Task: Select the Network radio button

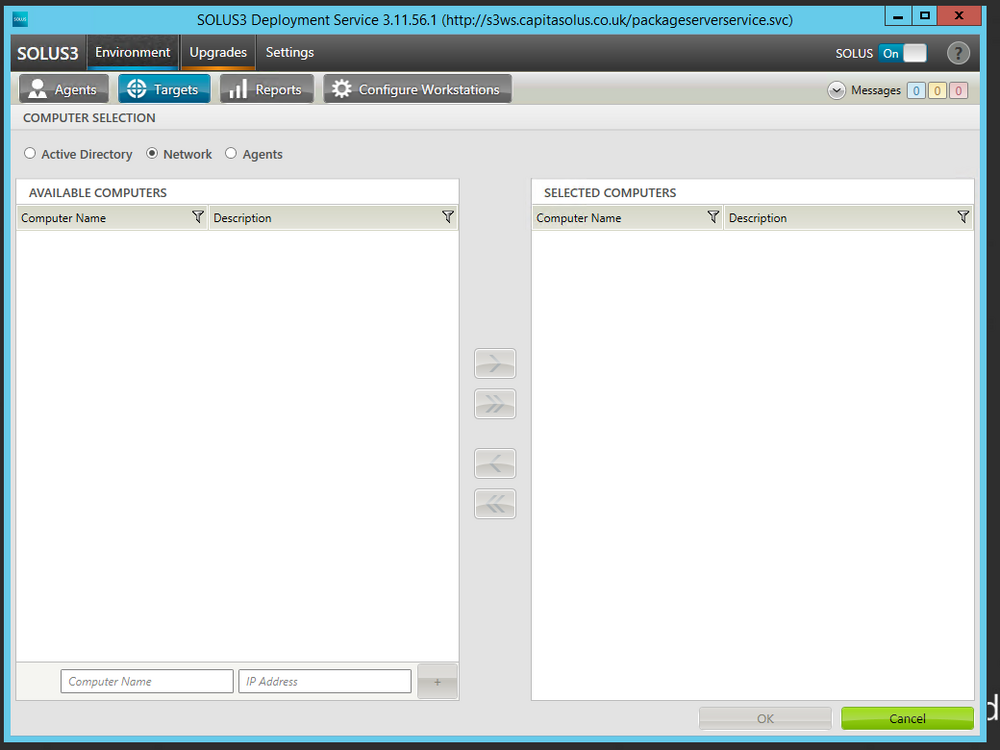Action: pos(152,153)
